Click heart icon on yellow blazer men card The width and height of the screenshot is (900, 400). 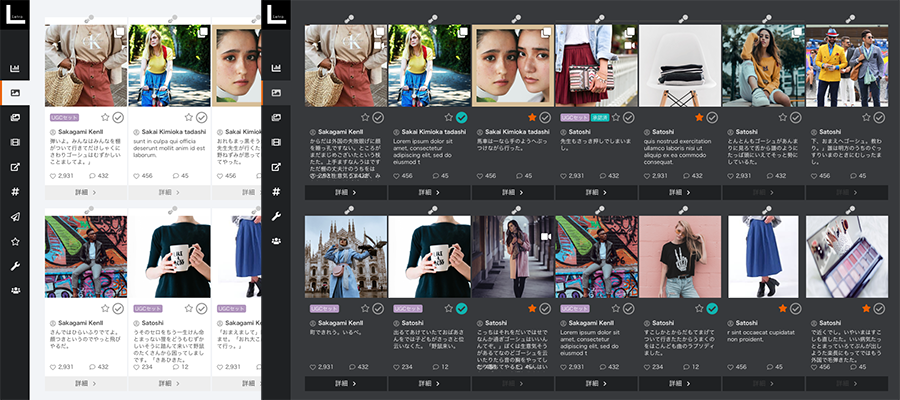pos(814,176)
